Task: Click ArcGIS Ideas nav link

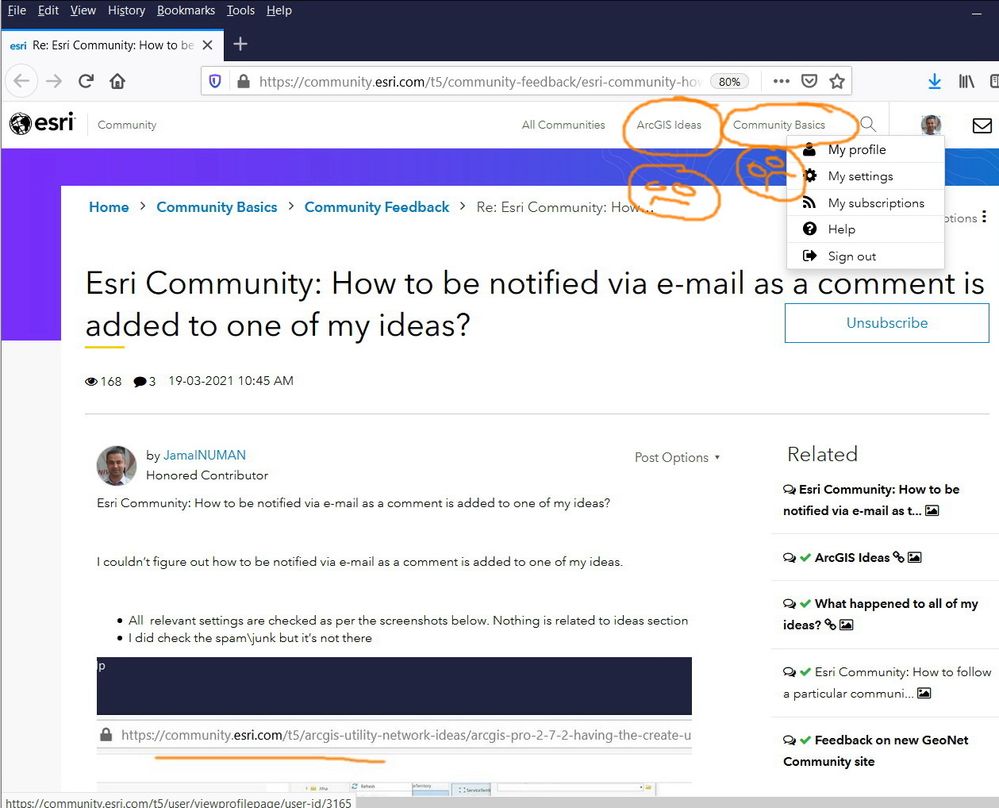Action: (669, 125)
